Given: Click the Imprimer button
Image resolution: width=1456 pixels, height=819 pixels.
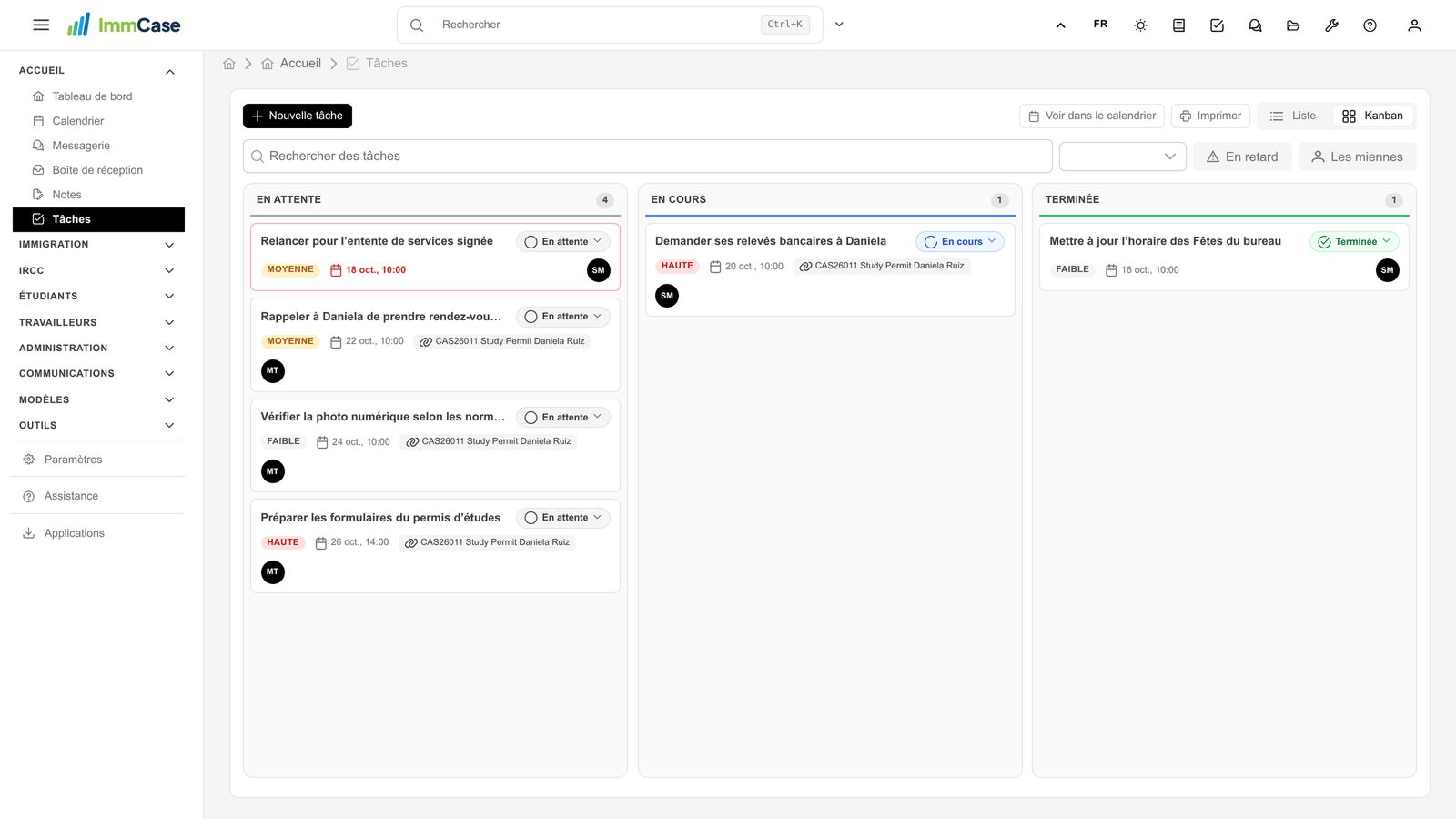Looking at the screenshot, I should click(x=1210, y=116).
